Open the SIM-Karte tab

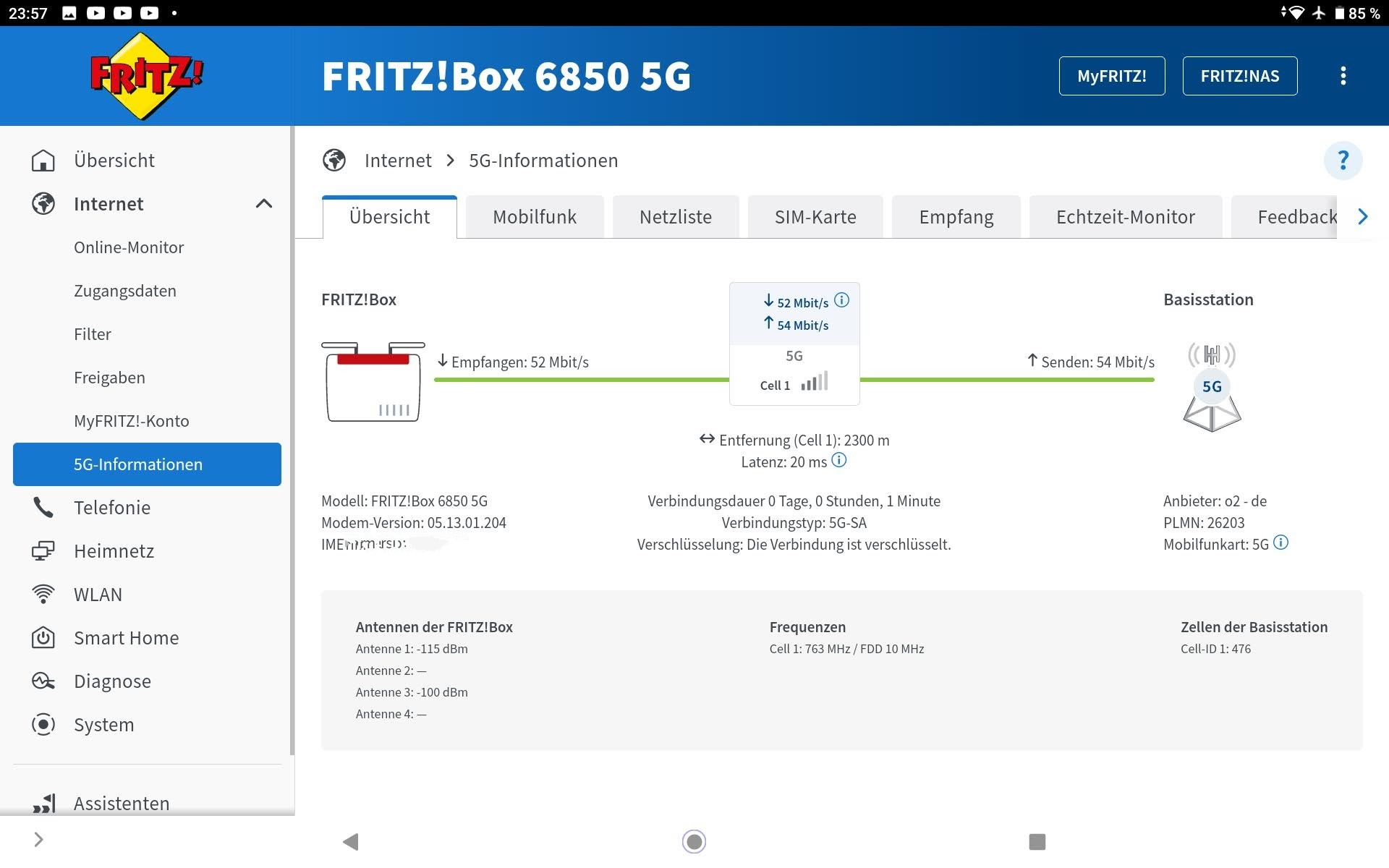[815, 217]
